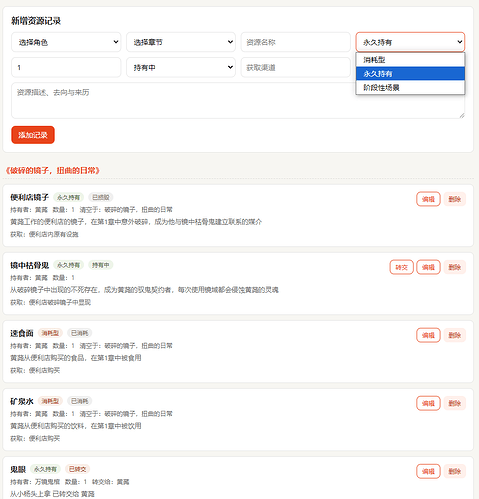479x499 pixels.
Task: Delete the 镜中枯骨鬼 record
Action: [454, 267]
